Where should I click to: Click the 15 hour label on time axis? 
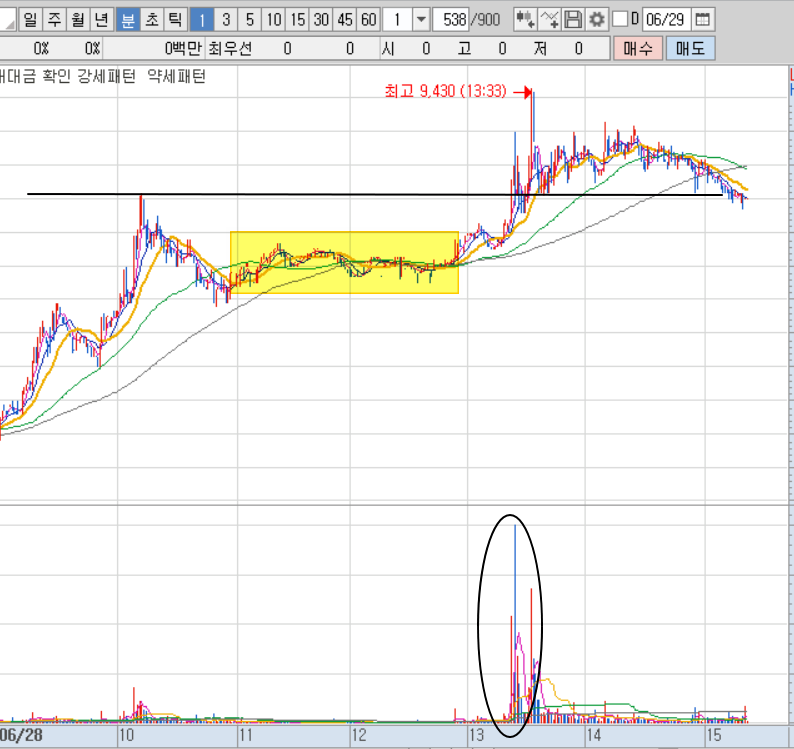(713, 735)
